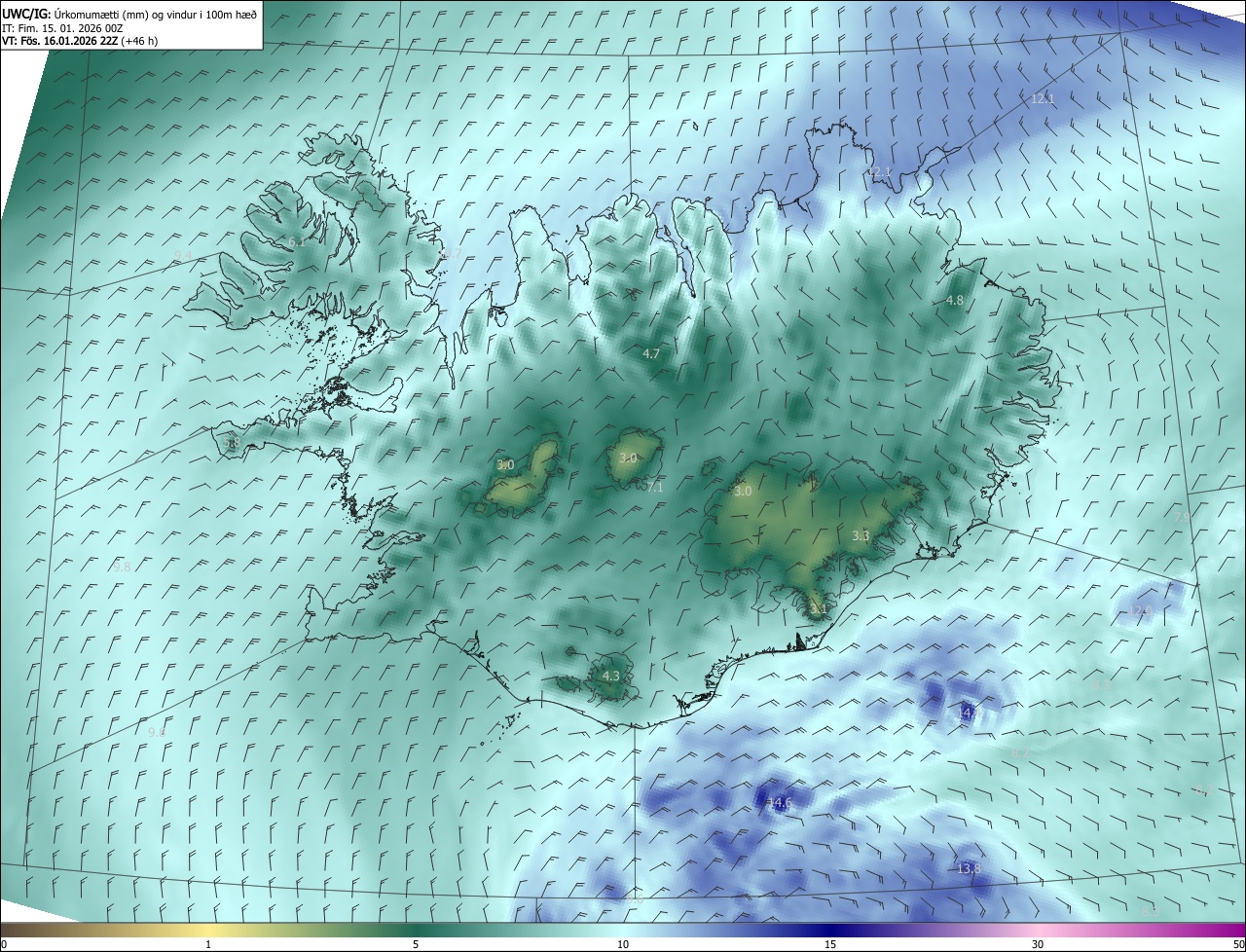Click the 13.8 value in the southern sea
Viewport: 1246px width, 952px height.
(969, 868)
